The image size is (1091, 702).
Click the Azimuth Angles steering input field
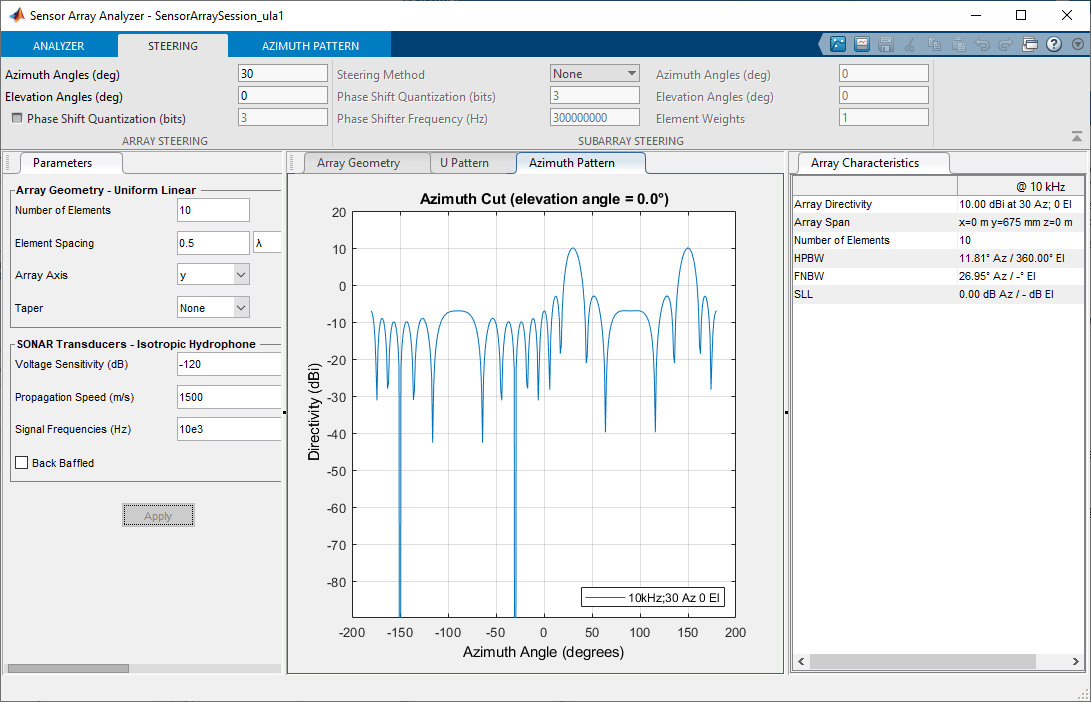coord(283,74)
